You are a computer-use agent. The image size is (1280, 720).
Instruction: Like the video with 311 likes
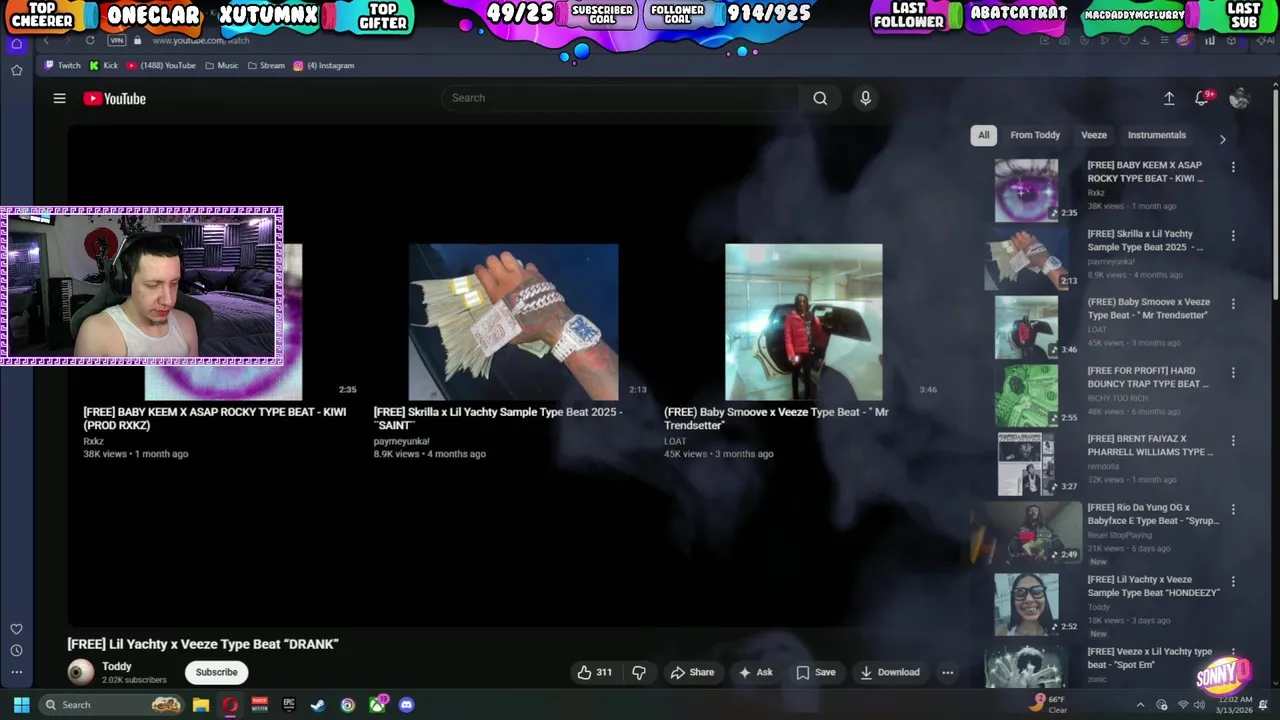coord(594,672)
